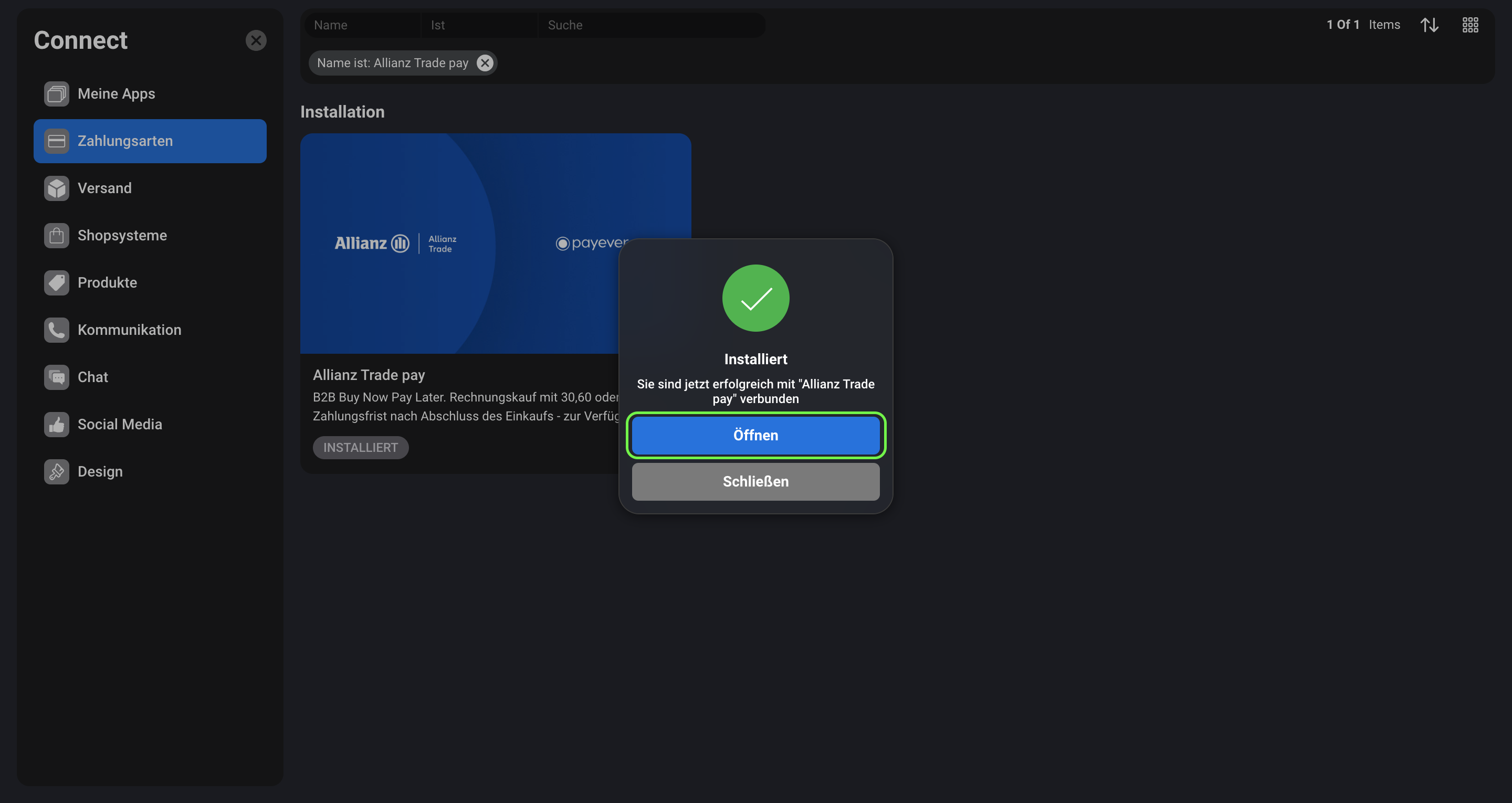The height and width of the screenshot is (803, 1512).
Task: Open Shopsysteme category
Action: (x=150, y=235)
